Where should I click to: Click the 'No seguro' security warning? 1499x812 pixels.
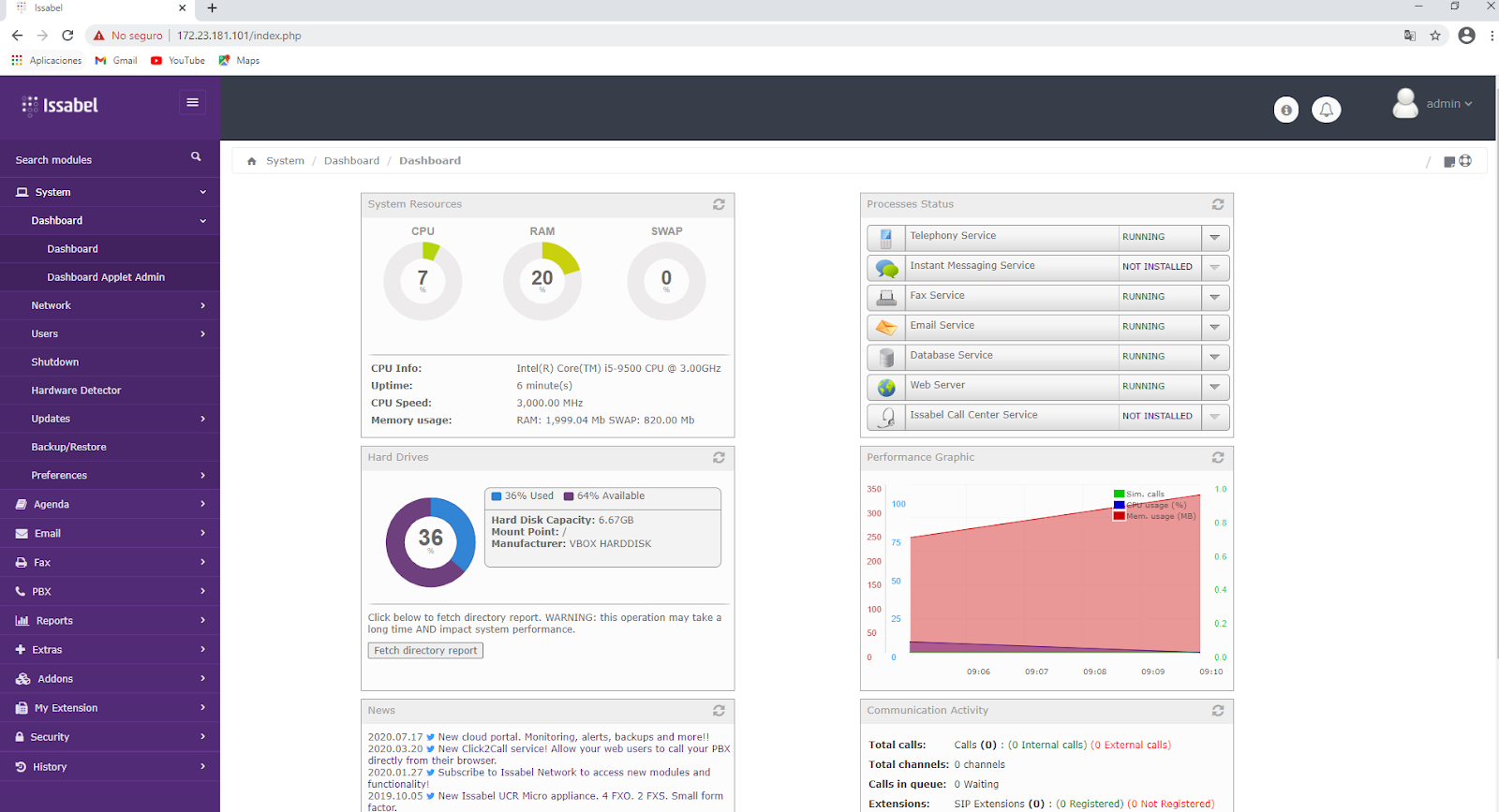click(x=127, y=36)
